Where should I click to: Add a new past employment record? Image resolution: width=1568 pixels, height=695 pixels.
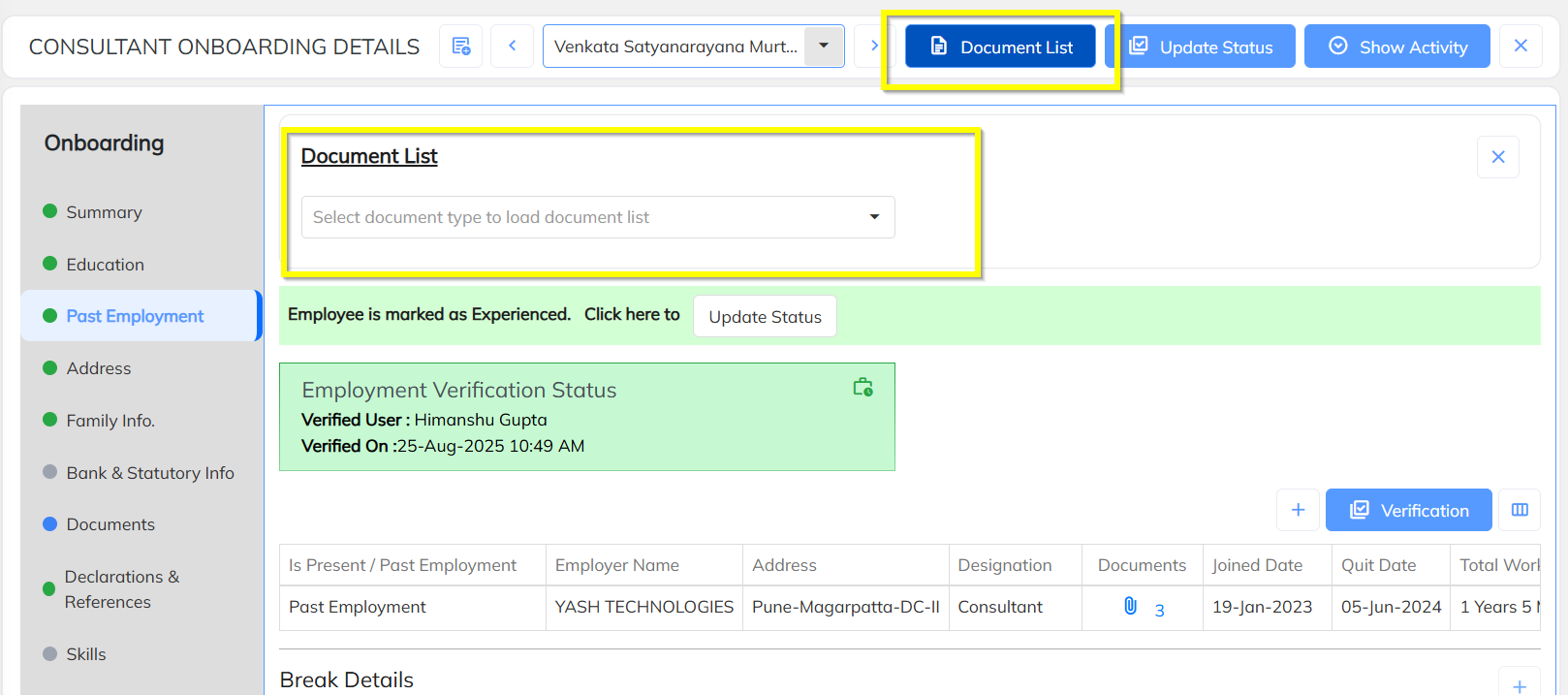(x=1298, y=510)
